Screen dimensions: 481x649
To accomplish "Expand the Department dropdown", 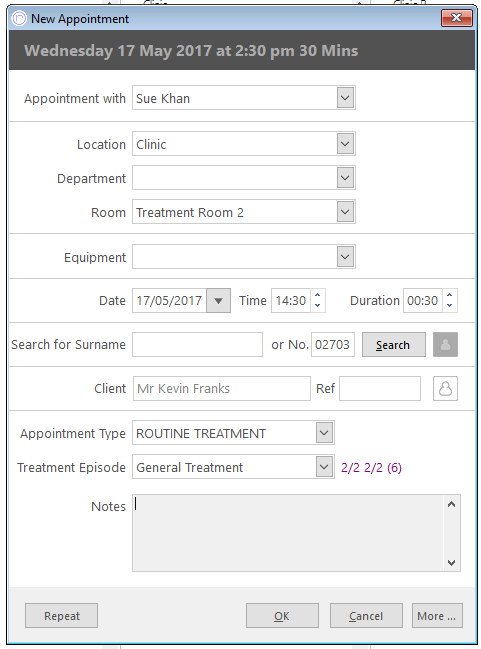I will tap(345, 178).
